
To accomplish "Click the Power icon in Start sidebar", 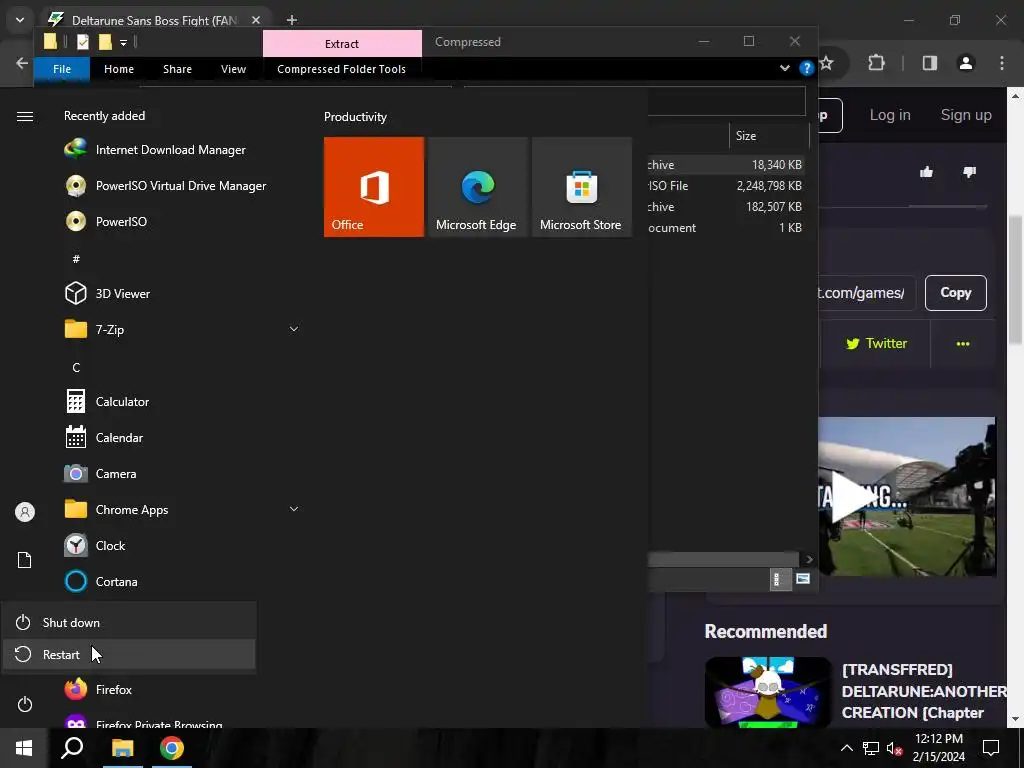I will point(25,705).
